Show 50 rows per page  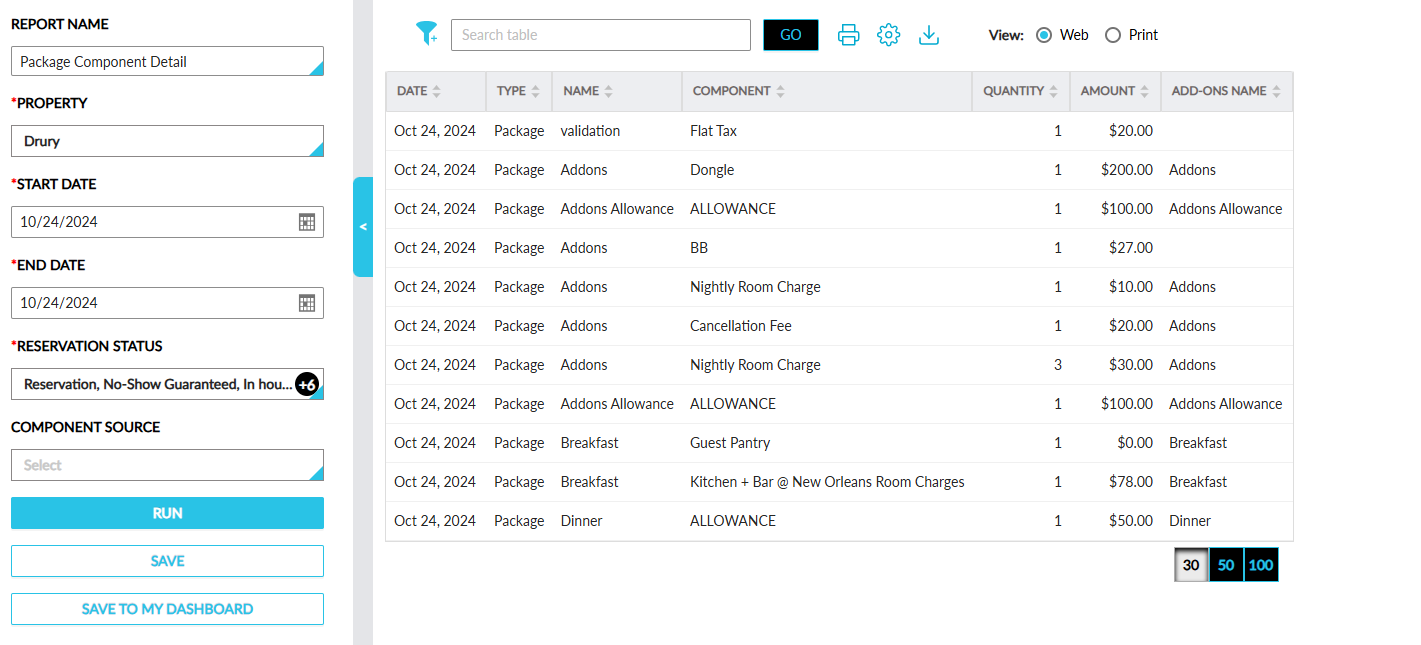(1226, 565)
